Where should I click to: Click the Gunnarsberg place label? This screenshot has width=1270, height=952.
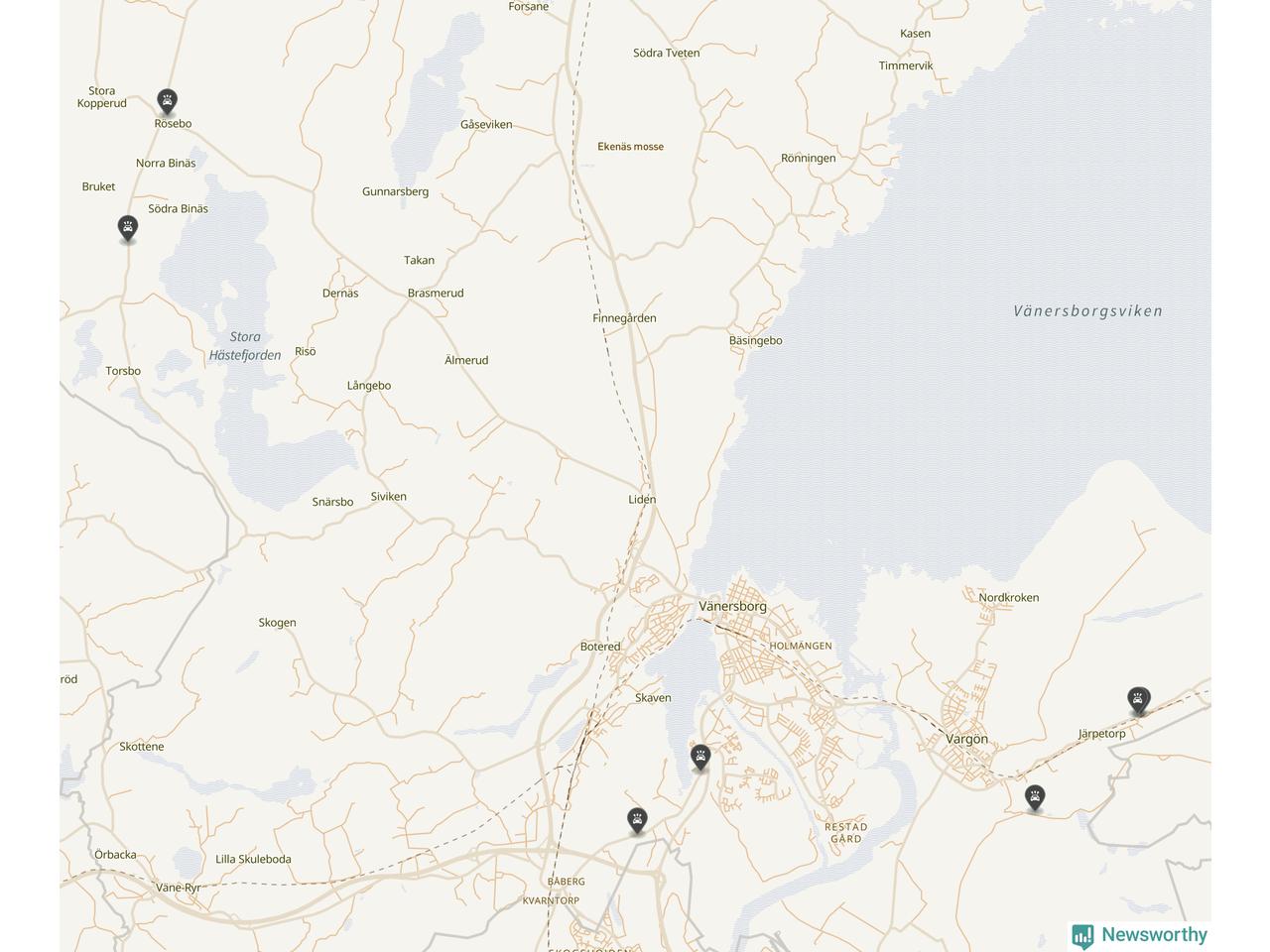click(395, 191)
